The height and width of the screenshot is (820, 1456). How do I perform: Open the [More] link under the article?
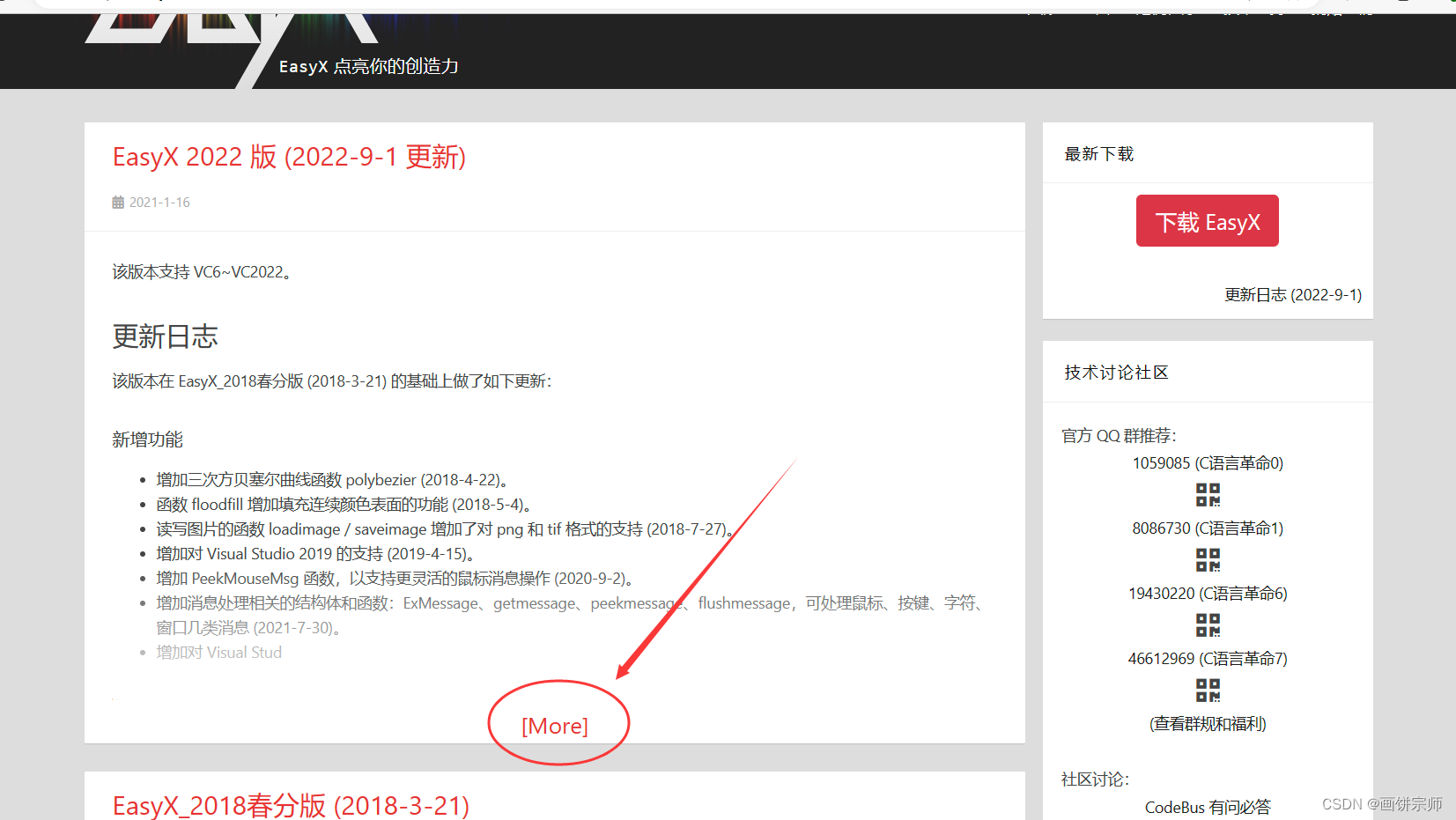click(555, 726)
